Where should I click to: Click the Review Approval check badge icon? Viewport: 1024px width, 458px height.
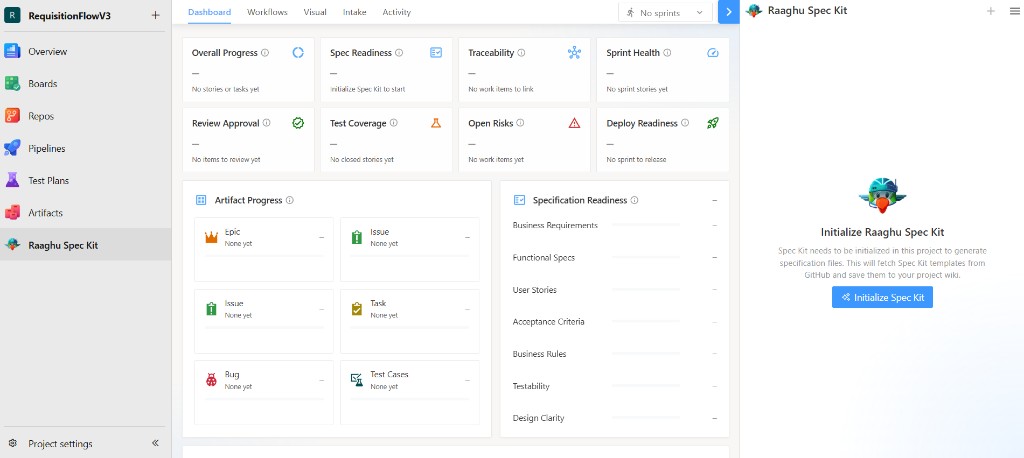[x=298, y=123]
